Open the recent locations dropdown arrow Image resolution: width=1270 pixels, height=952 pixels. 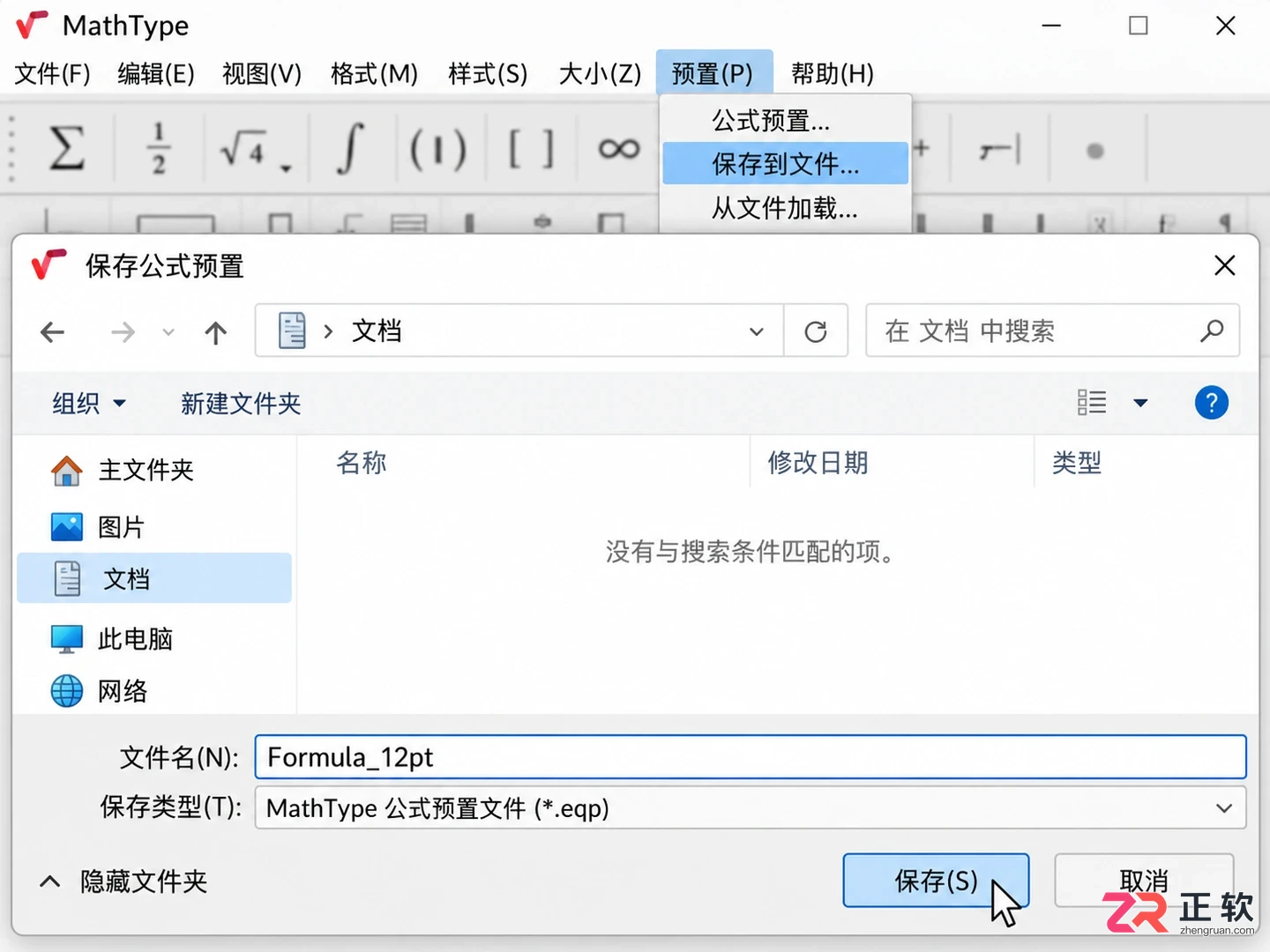168,332
